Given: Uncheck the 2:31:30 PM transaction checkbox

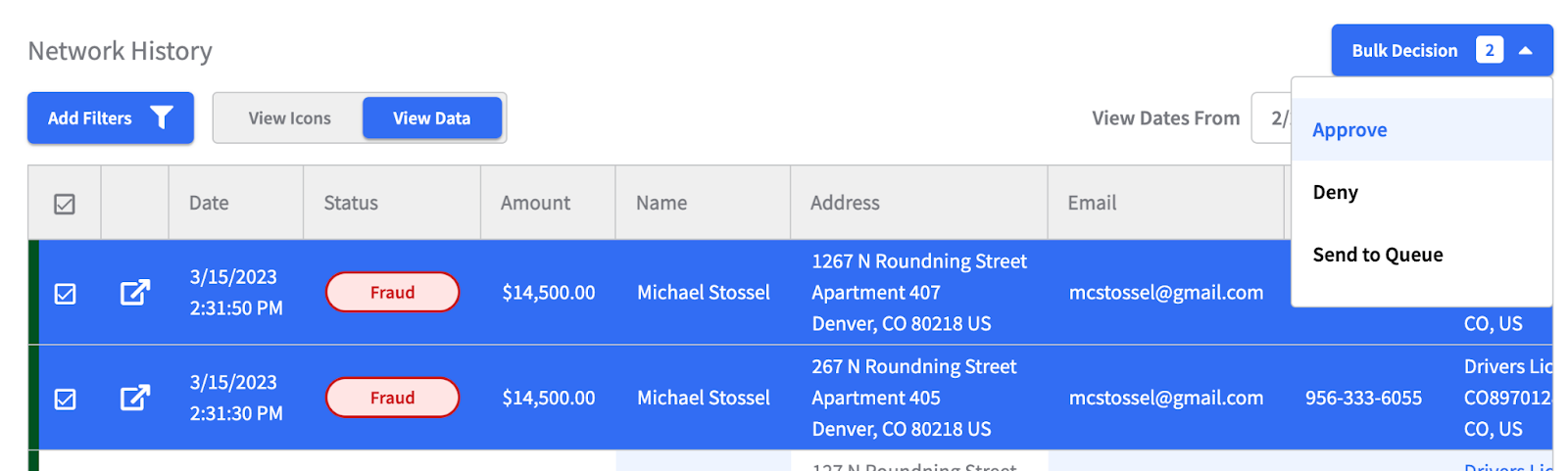Looking at the screenshot, I should (x=65, y=400).
